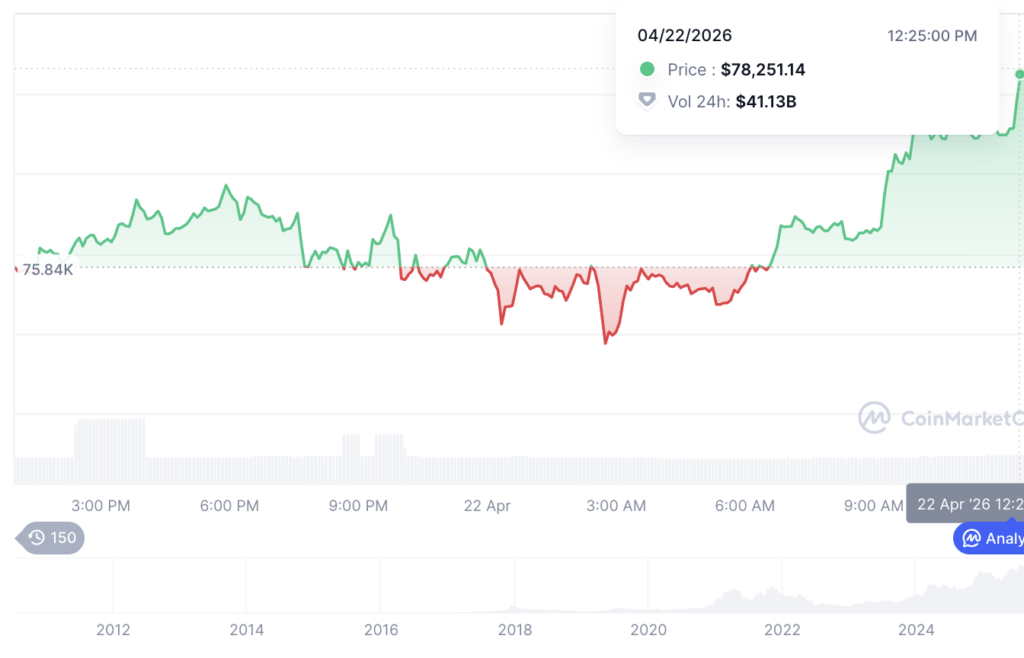Screen dimensions: 1024x658
Task: Click the 2016 year on range navigator
Action: point(381,630)
